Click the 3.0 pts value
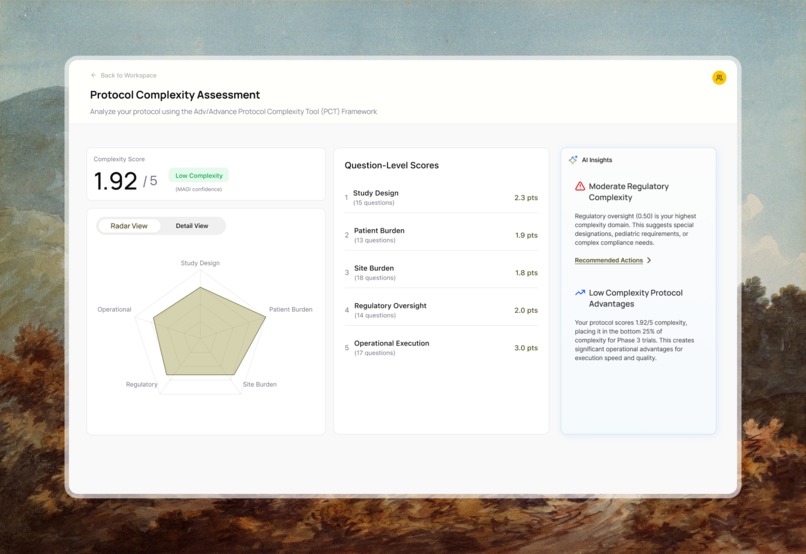The image size is (806, 554). [526, 348]
